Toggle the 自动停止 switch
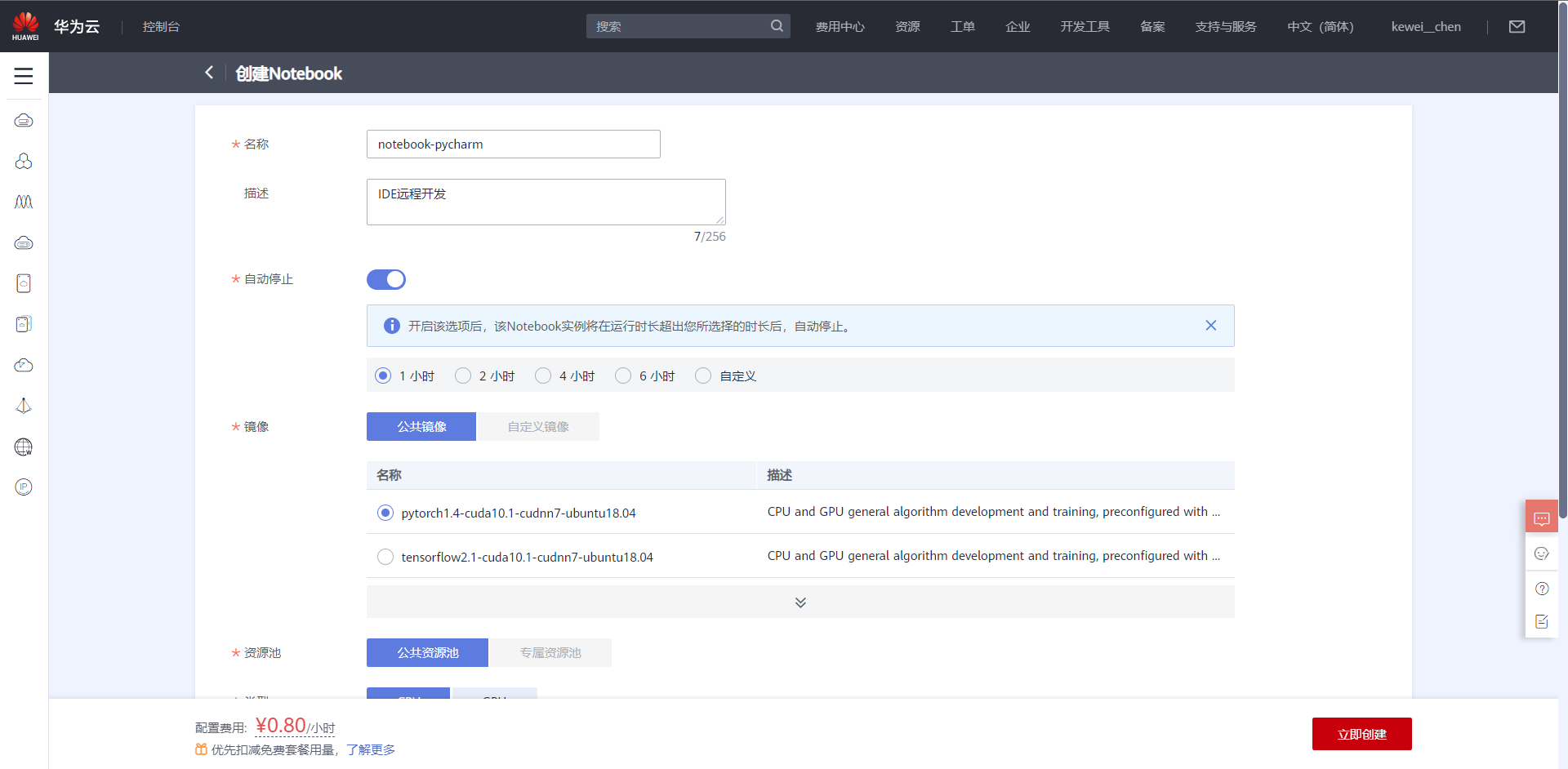The width and height of the screenshot is (1568, 769). click(x=386, y=279)
